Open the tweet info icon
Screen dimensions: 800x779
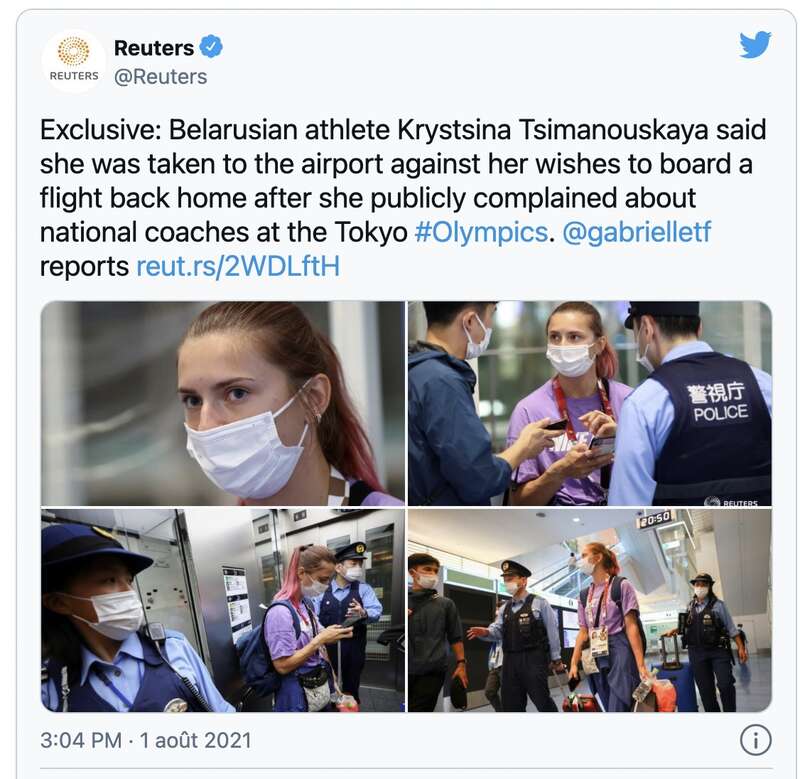point(756,741)
